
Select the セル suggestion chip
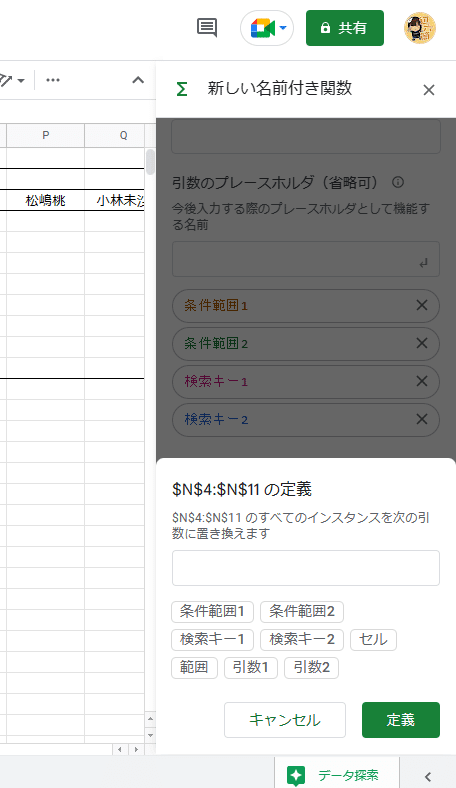coord(374,640)
